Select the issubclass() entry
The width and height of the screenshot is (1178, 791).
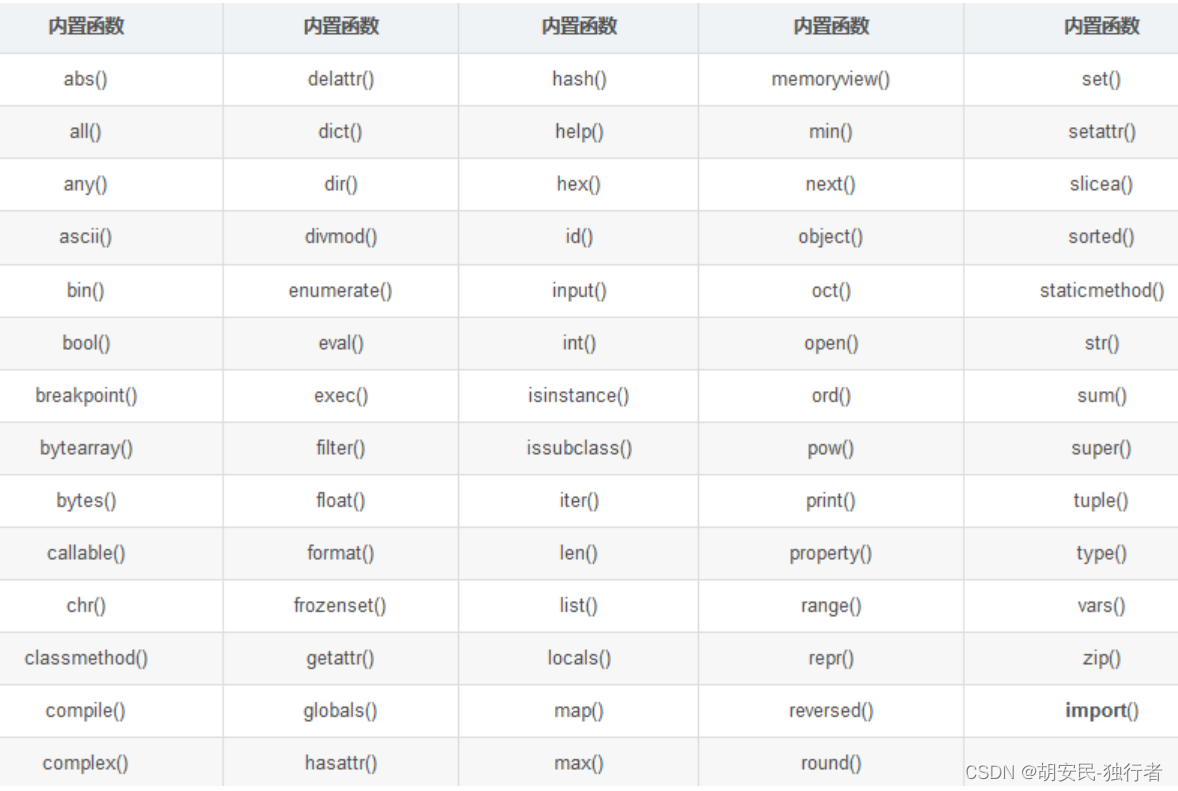pos(579,448)
